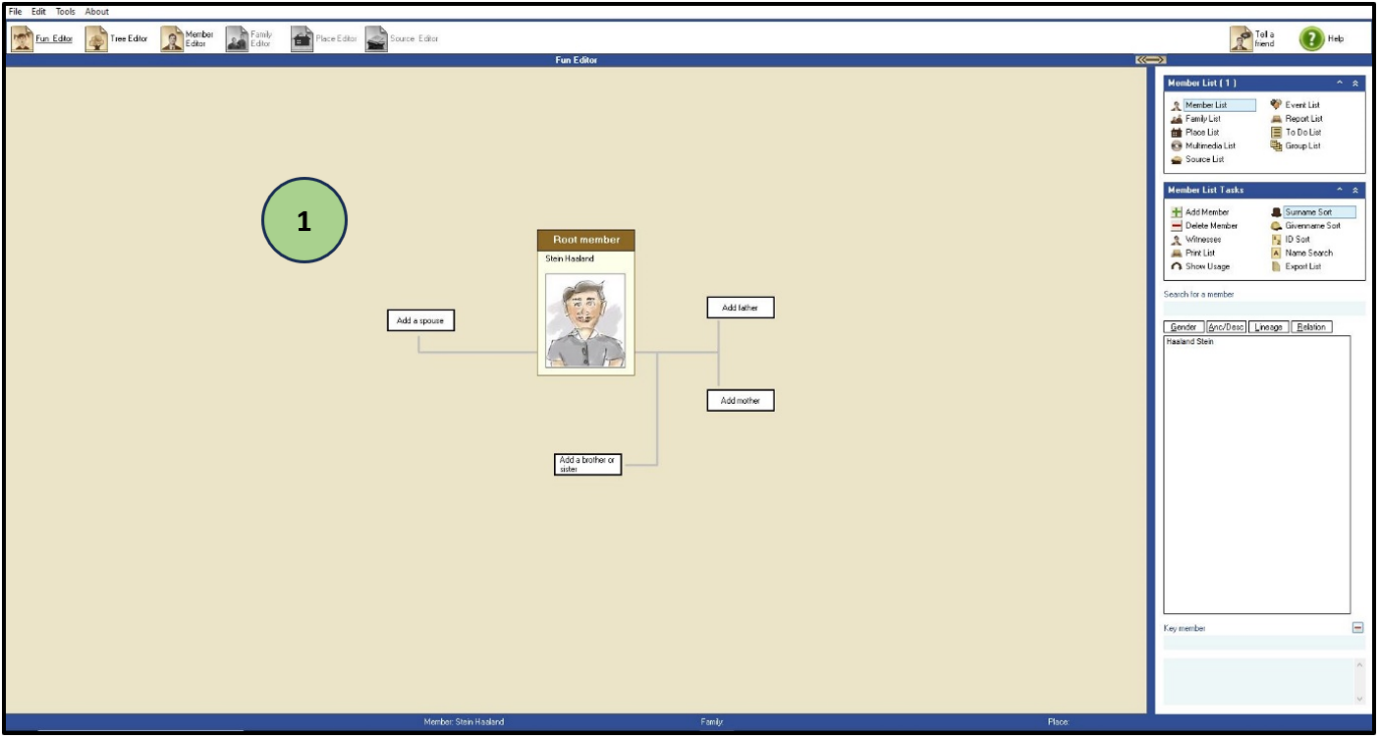The height and width of the screenshot is (738, 1379).
Task: Open the Event List
Action: click(1296, 105)
